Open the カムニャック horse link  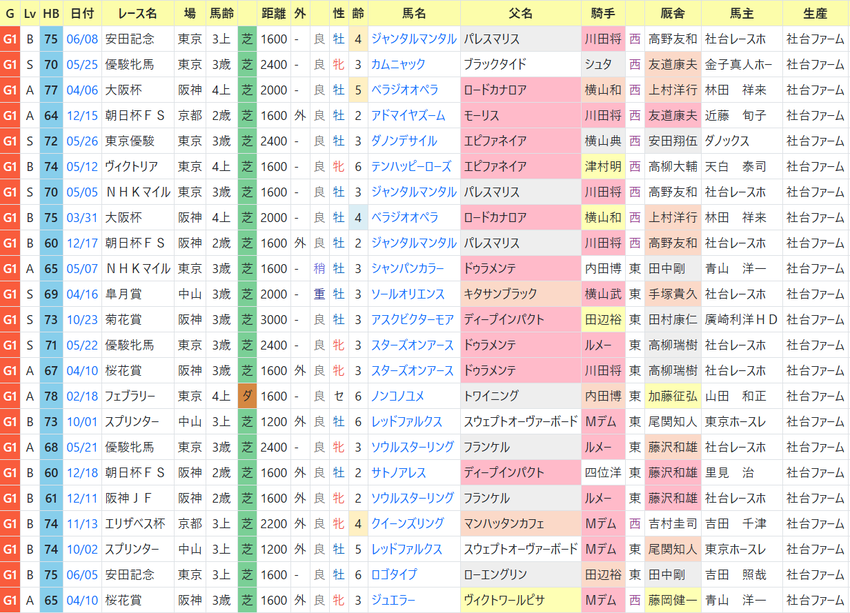tap(398, 64)
